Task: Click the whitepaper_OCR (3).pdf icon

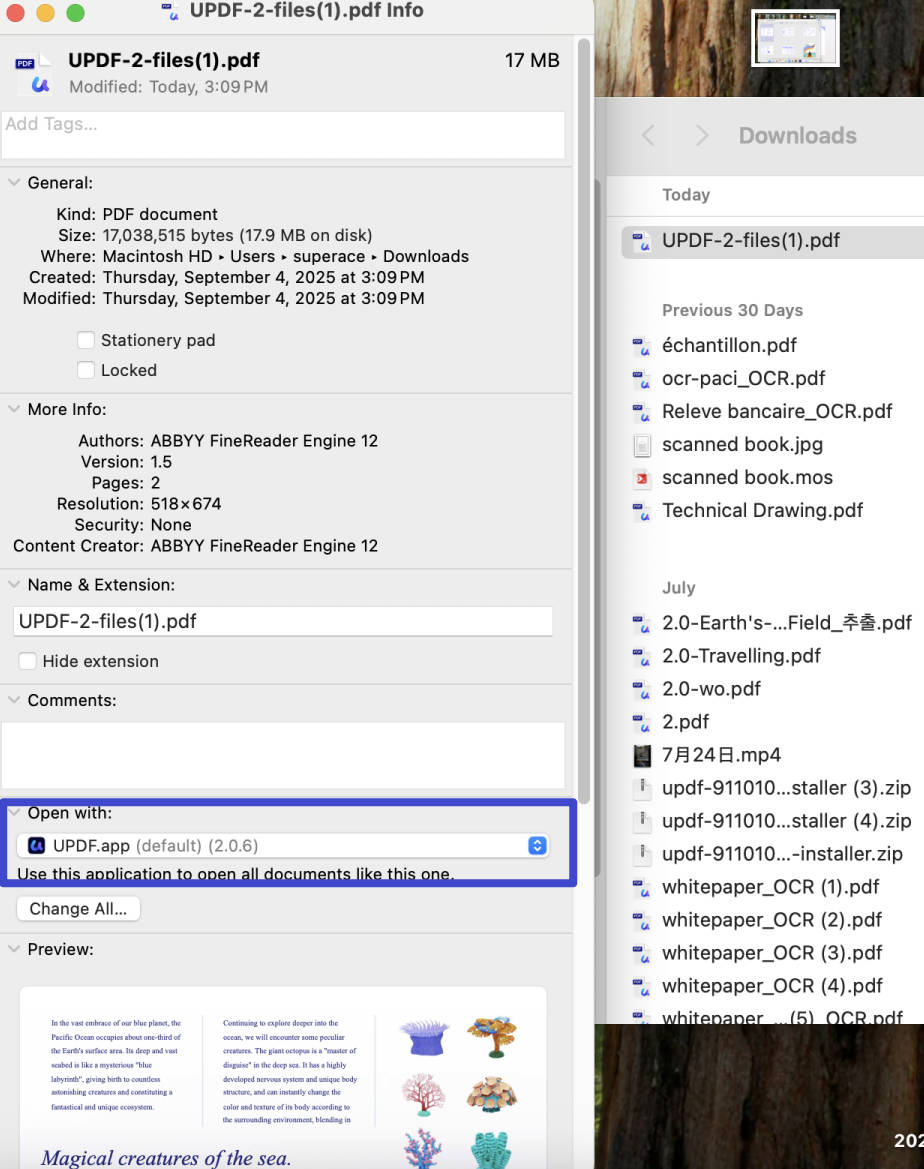Action: (641, 954)
